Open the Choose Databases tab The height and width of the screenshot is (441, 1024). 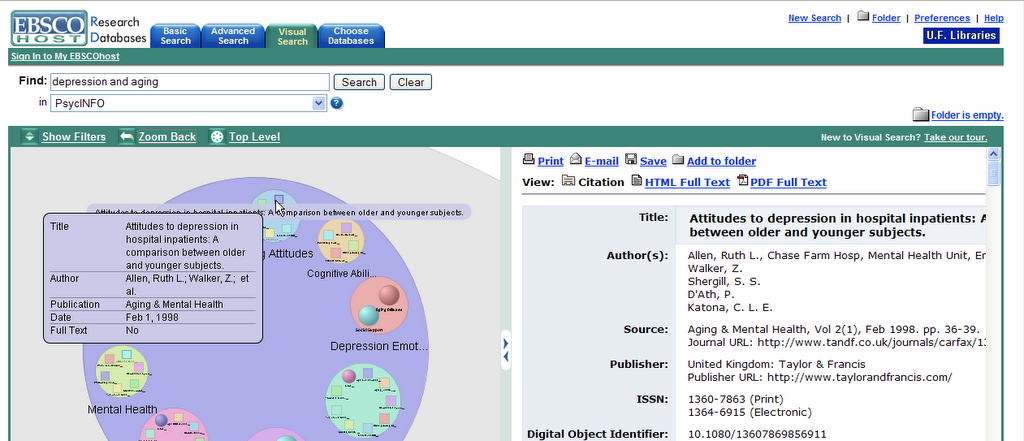point(351,36)
